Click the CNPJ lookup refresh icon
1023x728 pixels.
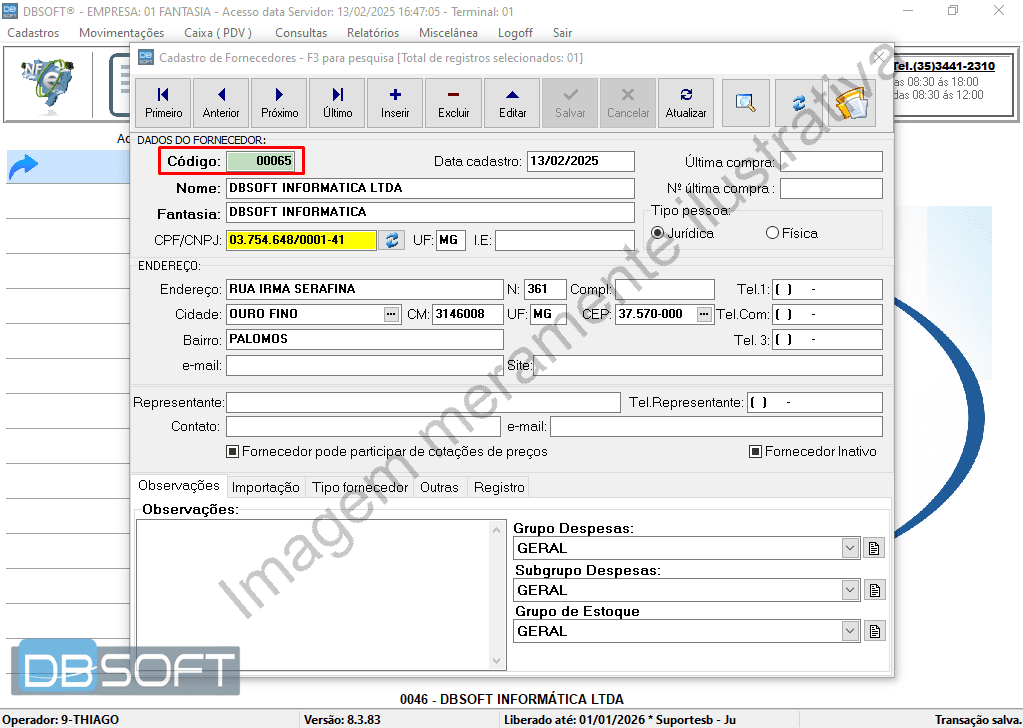pyautogui.click(x=390, y=240)
